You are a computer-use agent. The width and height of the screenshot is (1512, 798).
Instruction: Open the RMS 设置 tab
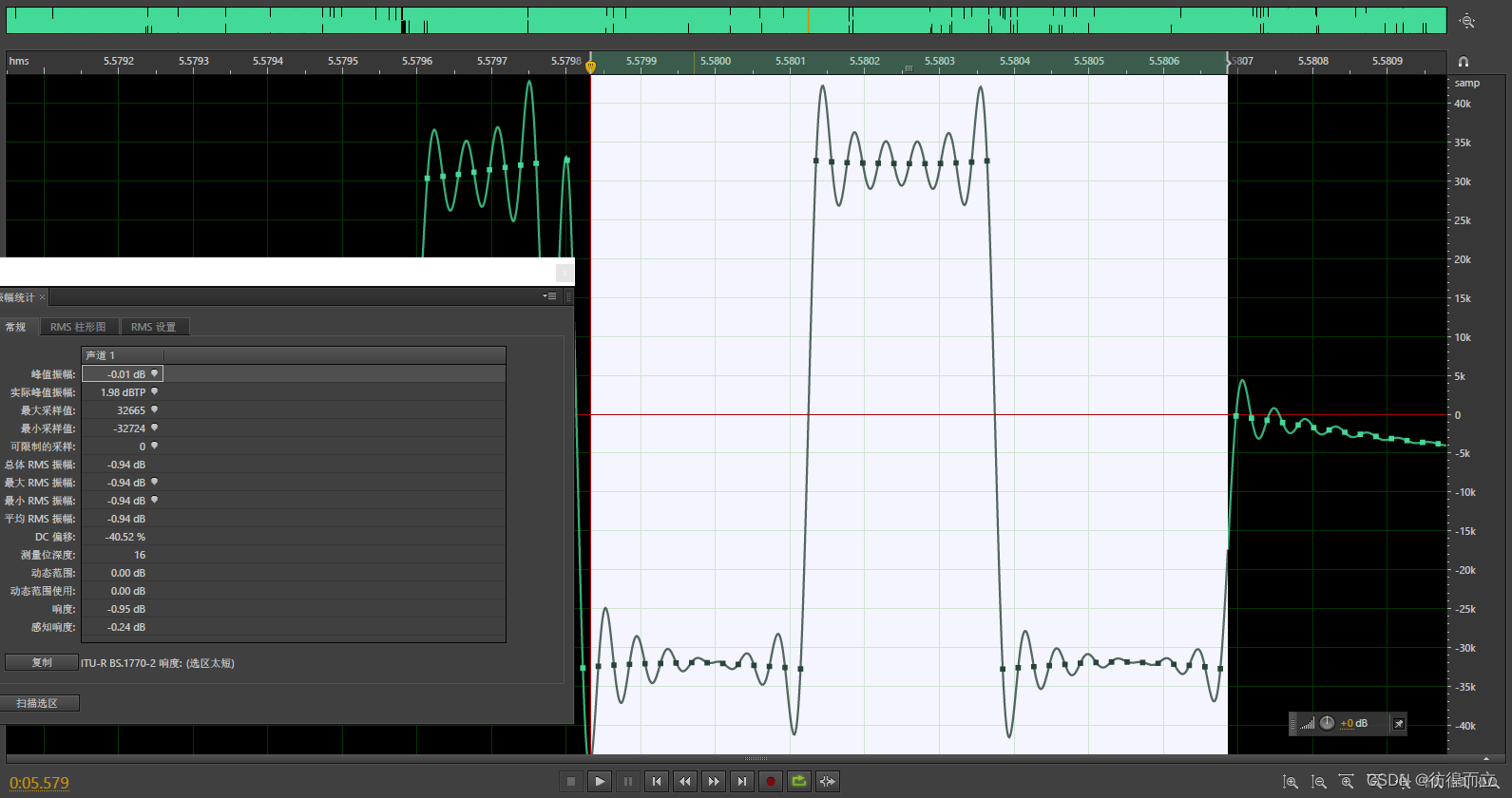point(153,327)
